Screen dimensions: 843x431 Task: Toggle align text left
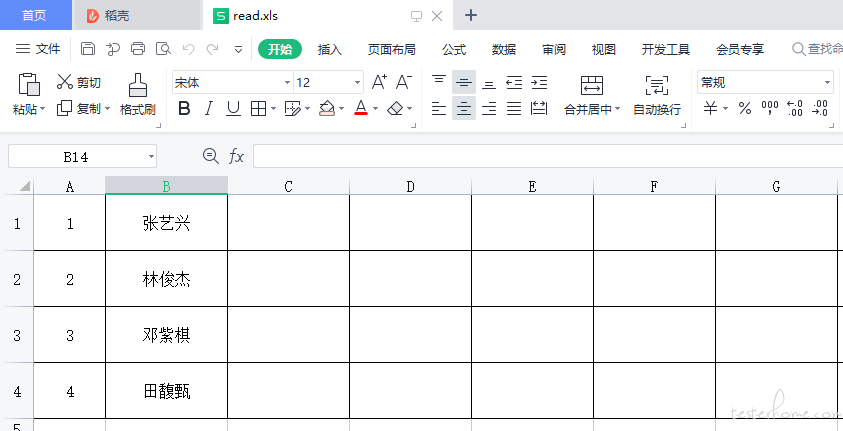pos(439,109)
